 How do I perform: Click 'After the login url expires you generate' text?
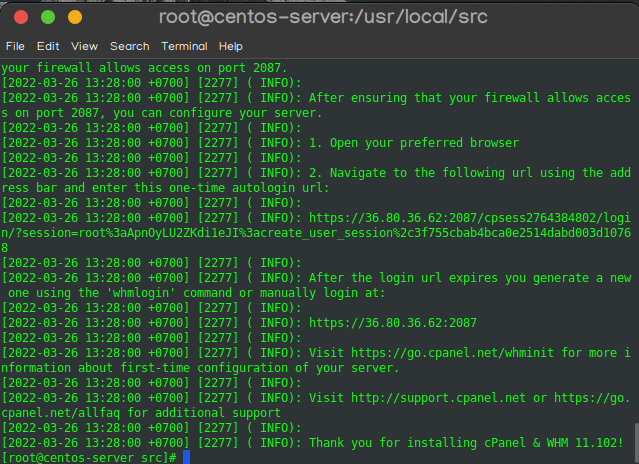point(449,278)
